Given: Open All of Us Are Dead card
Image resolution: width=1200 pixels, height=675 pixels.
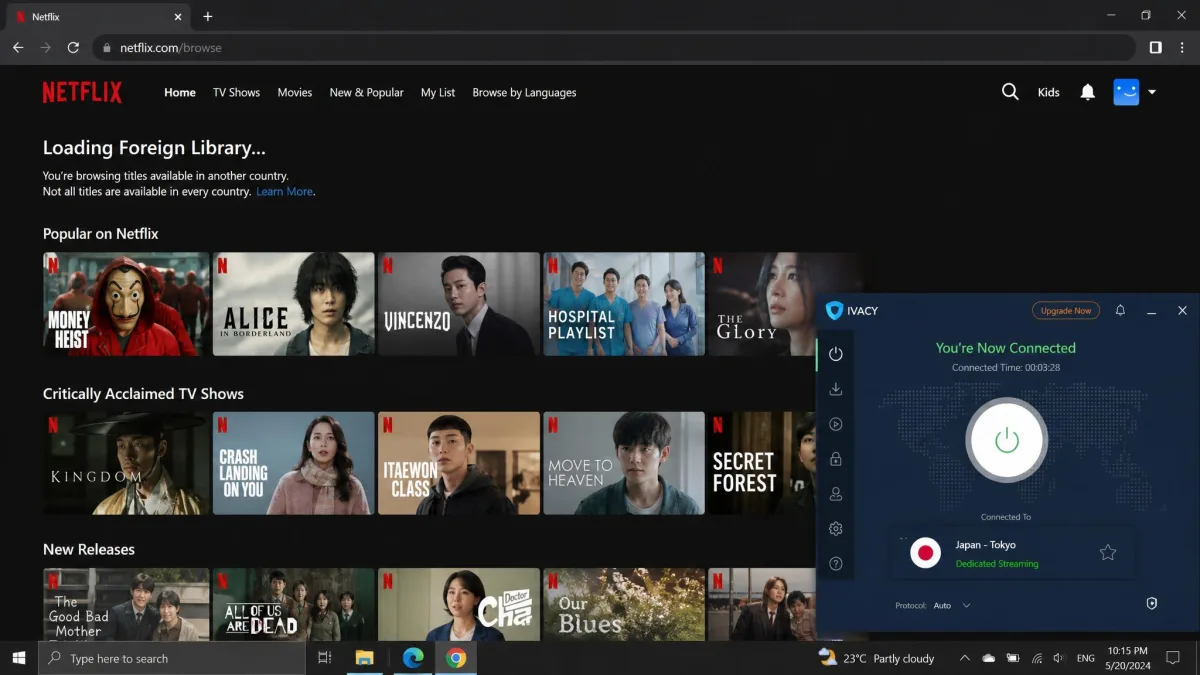Looking at the screenshot, I should [x=294, y=605].
